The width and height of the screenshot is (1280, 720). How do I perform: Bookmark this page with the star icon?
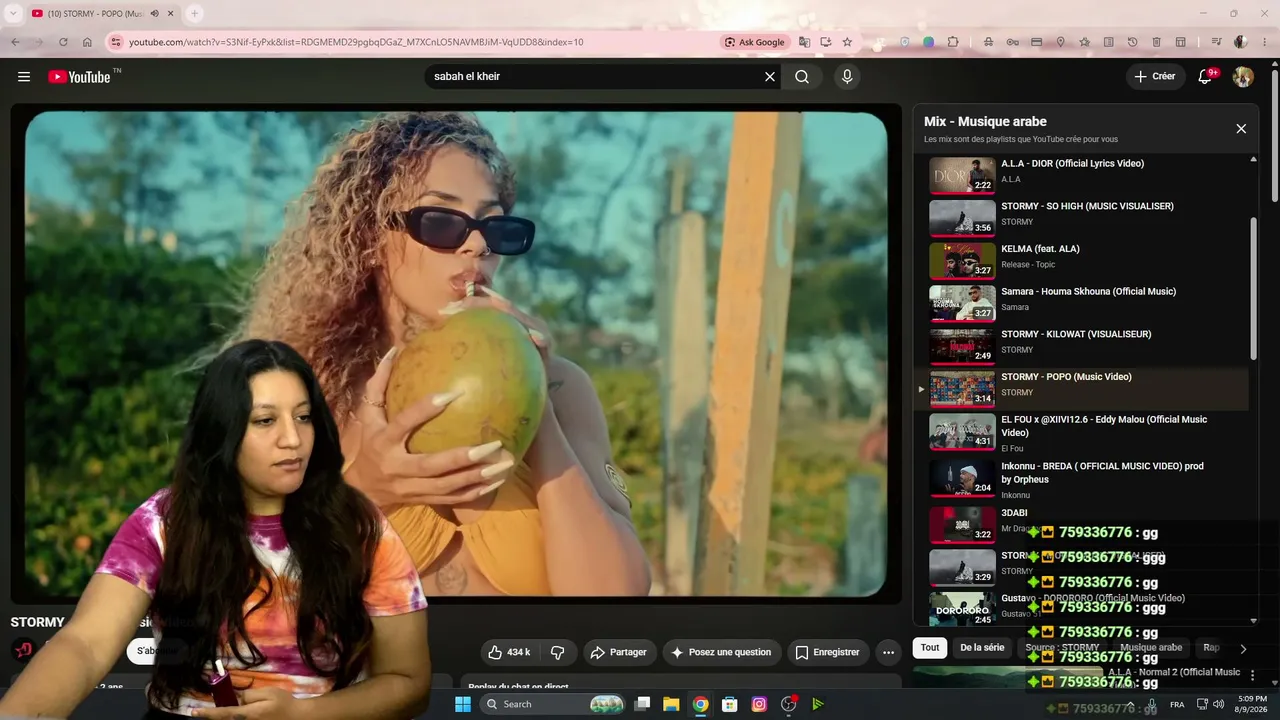[x=848, y=42]
